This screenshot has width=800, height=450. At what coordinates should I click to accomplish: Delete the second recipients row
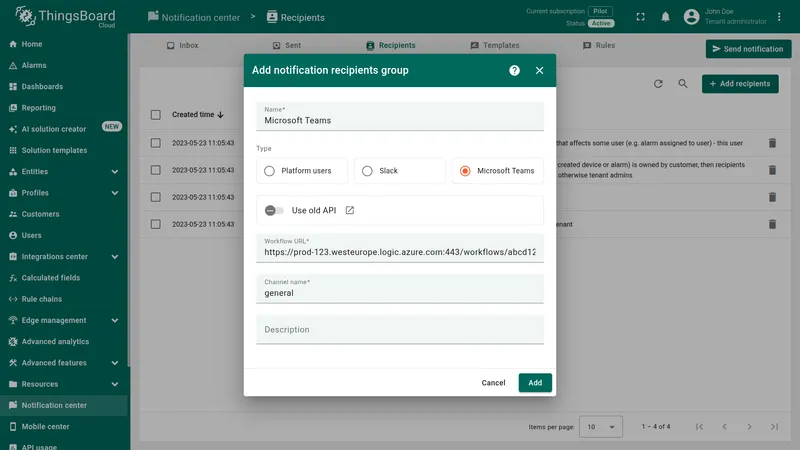[772, 170]
